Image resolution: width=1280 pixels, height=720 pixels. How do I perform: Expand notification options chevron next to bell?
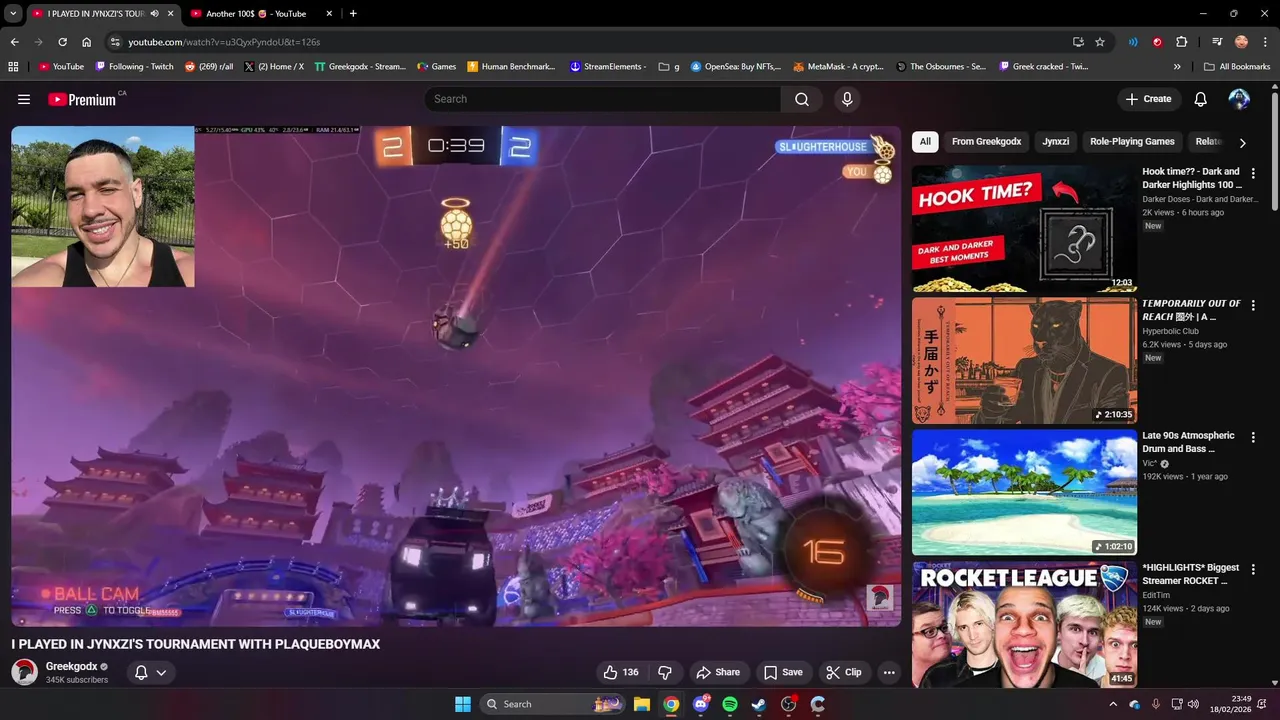(x=160, y=672)
